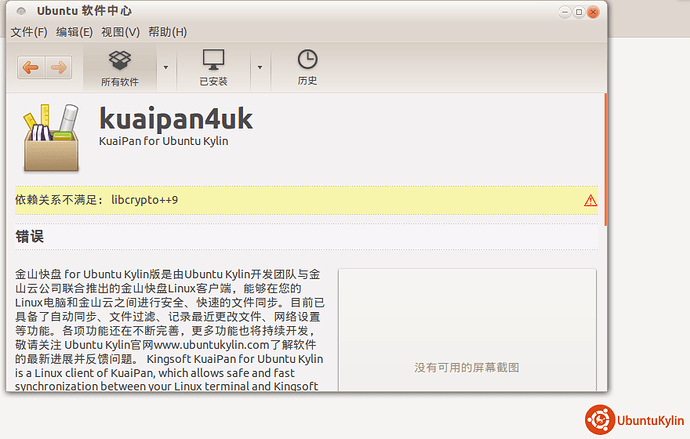Image resolution: width=690 pixels, height=439 pixels.
Task: Open the 视图(V) menu
Action: click(120, 32)
